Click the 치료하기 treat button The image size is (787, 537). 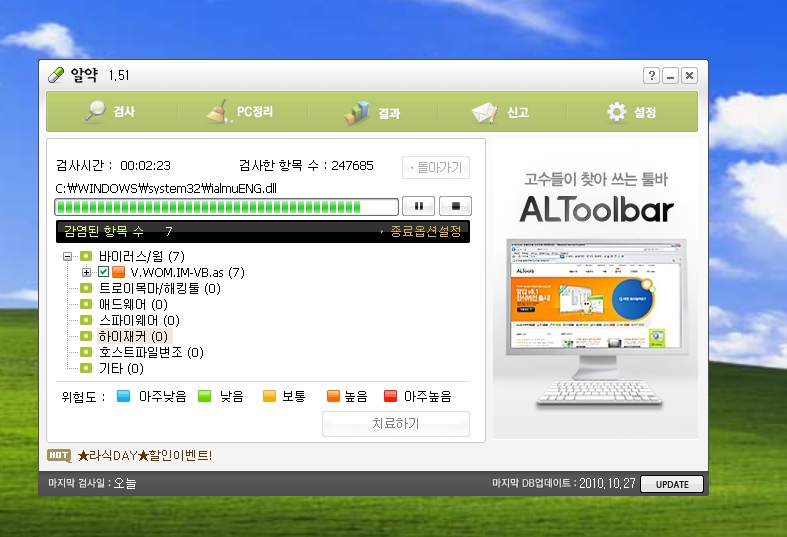point(396,424)
